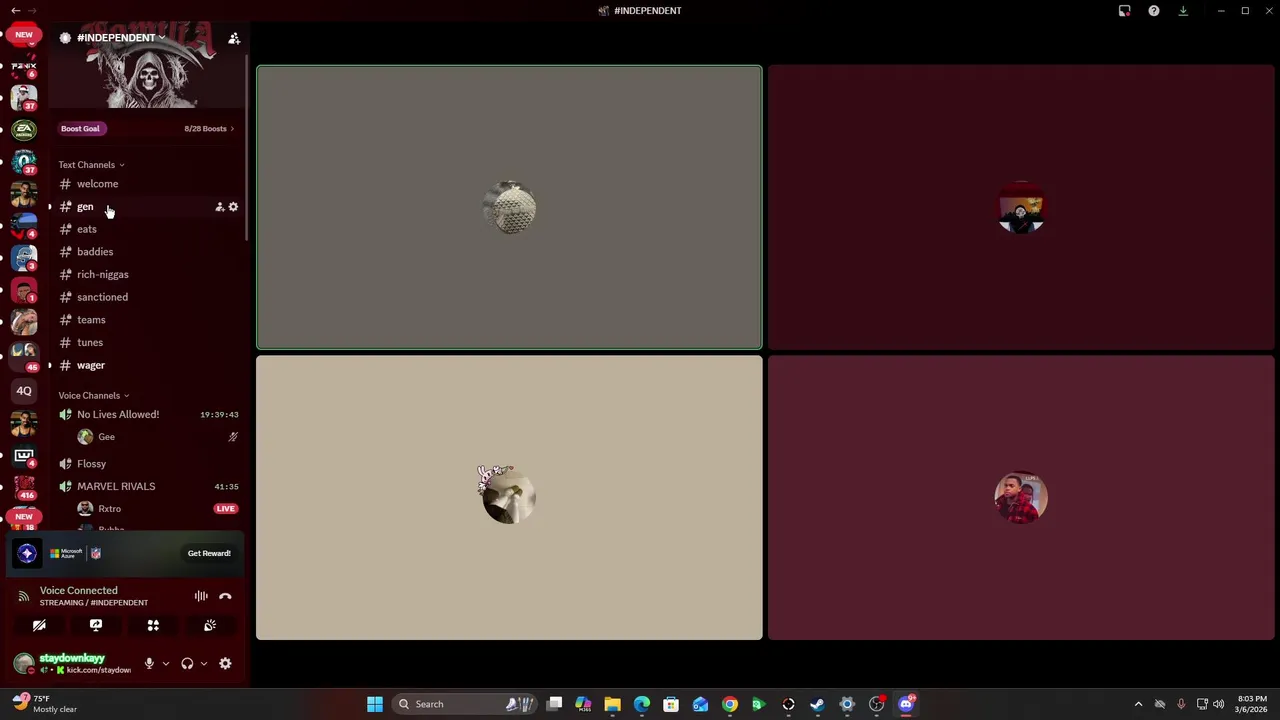The width and height of the screenshot is (1280, 720).
Task: Click the Boost Goal badge
Action: coord(80,128)
